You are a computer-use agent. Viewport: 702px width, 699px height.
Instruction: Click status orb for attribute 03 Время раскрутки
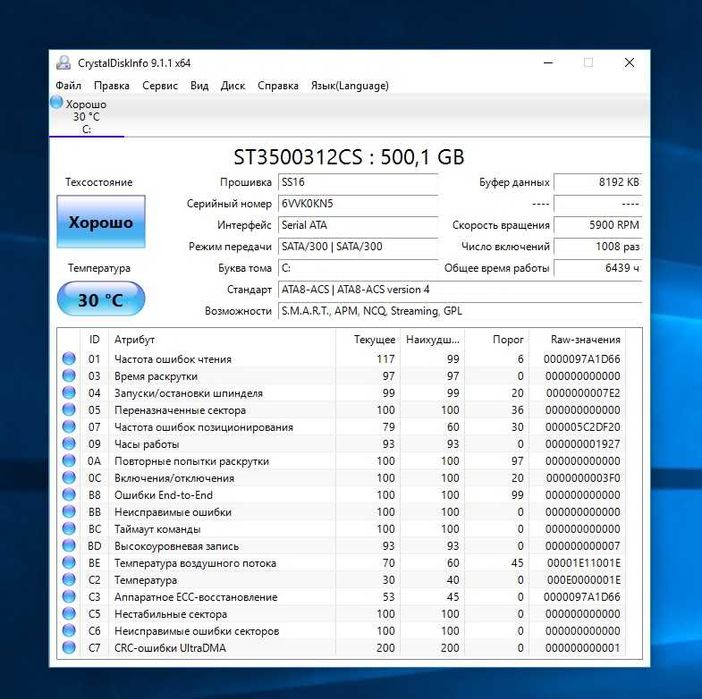(x=69, y=376)
